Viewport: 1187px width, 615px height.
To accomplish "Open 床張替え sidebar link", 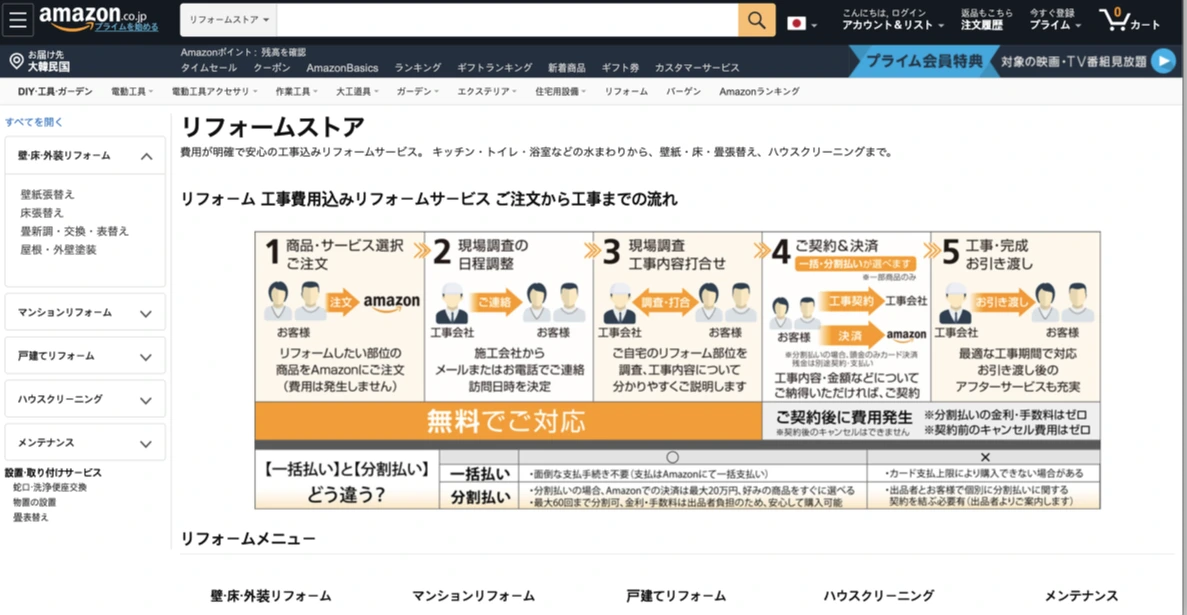I will tap(42, 213).
